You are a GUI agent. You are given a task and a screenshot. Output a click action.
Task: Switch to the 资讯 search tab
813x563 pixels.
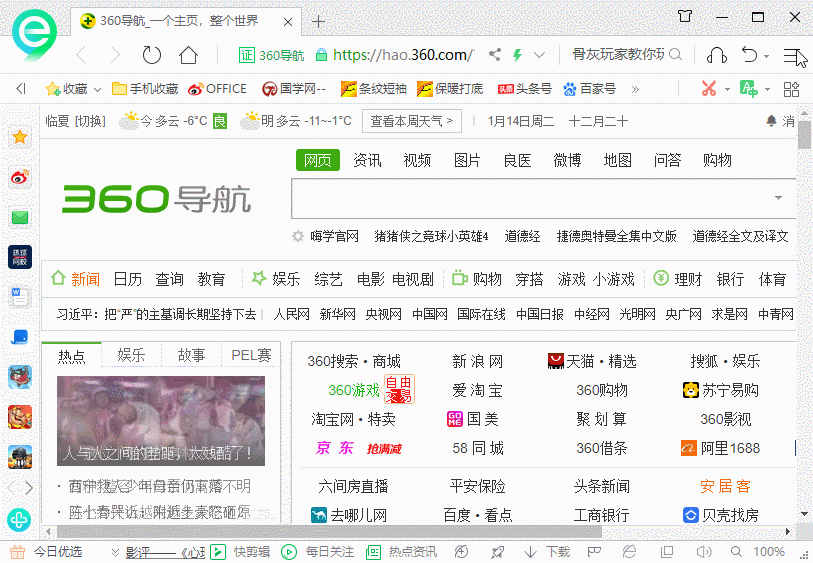tap(367, 160)
